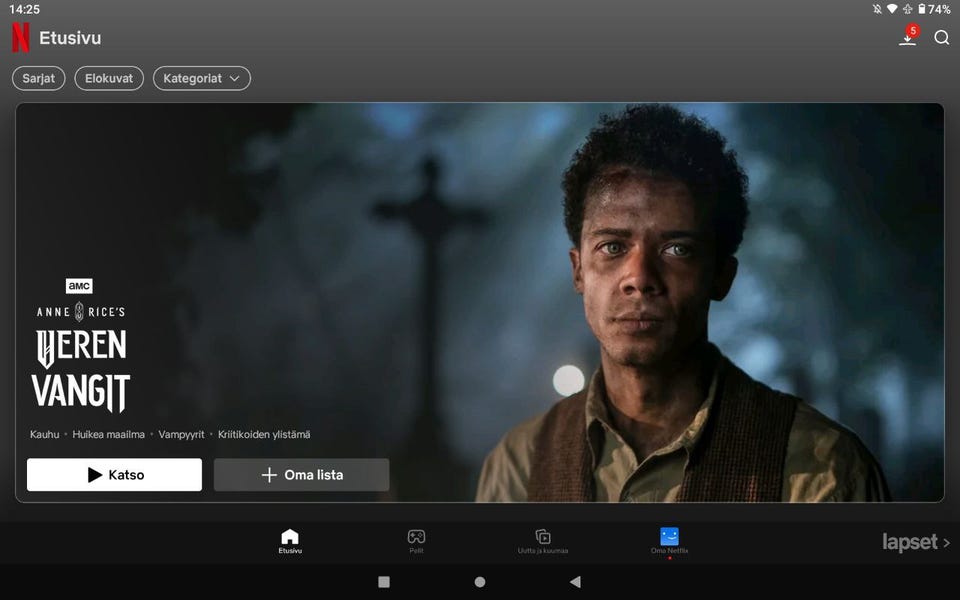Add show to Oma lista
Screen dimensions: 960x600
pos(301,474)
